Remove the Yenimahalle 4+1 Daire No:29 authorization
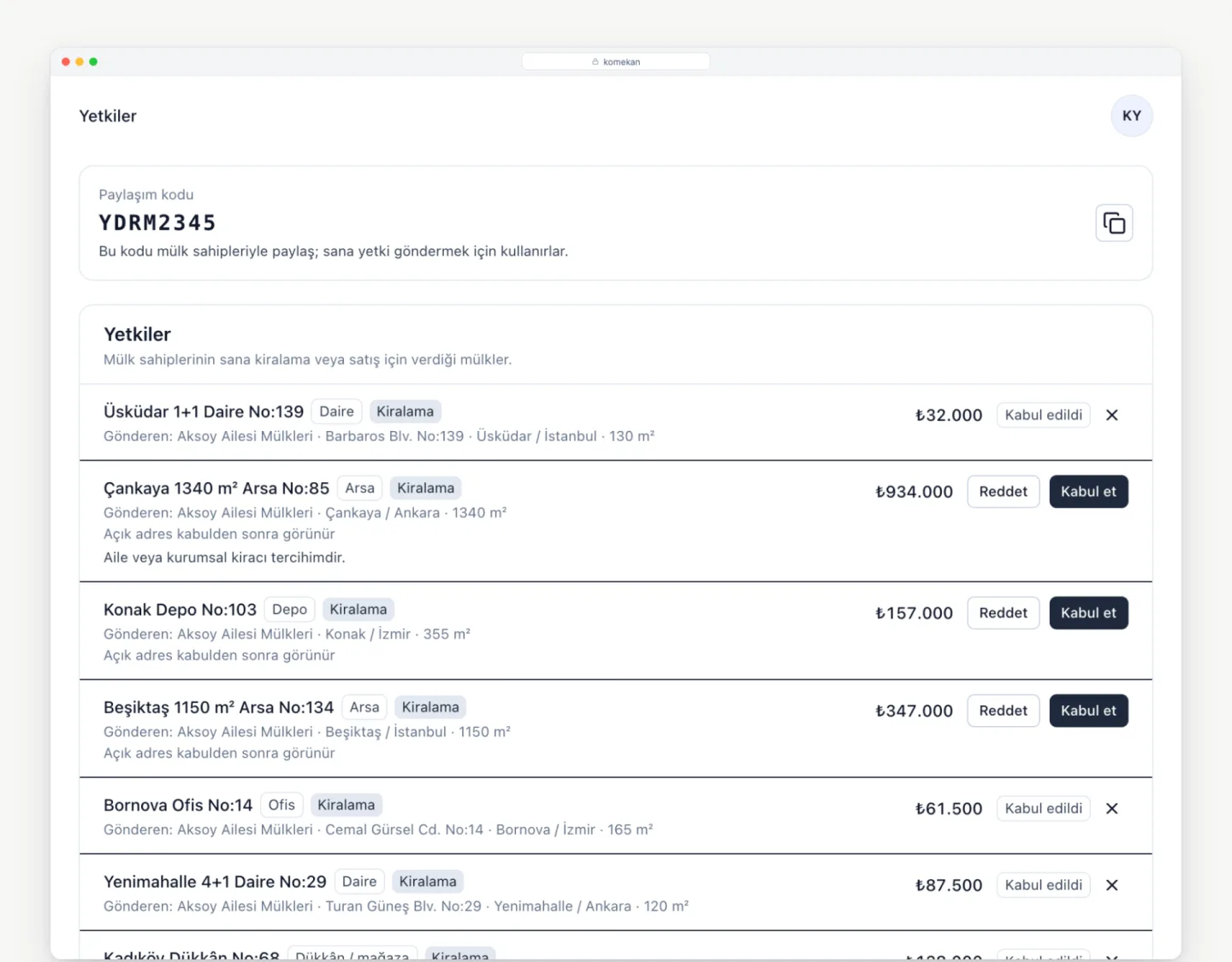The image size is (1232, 962). [x=1112, y=885]
